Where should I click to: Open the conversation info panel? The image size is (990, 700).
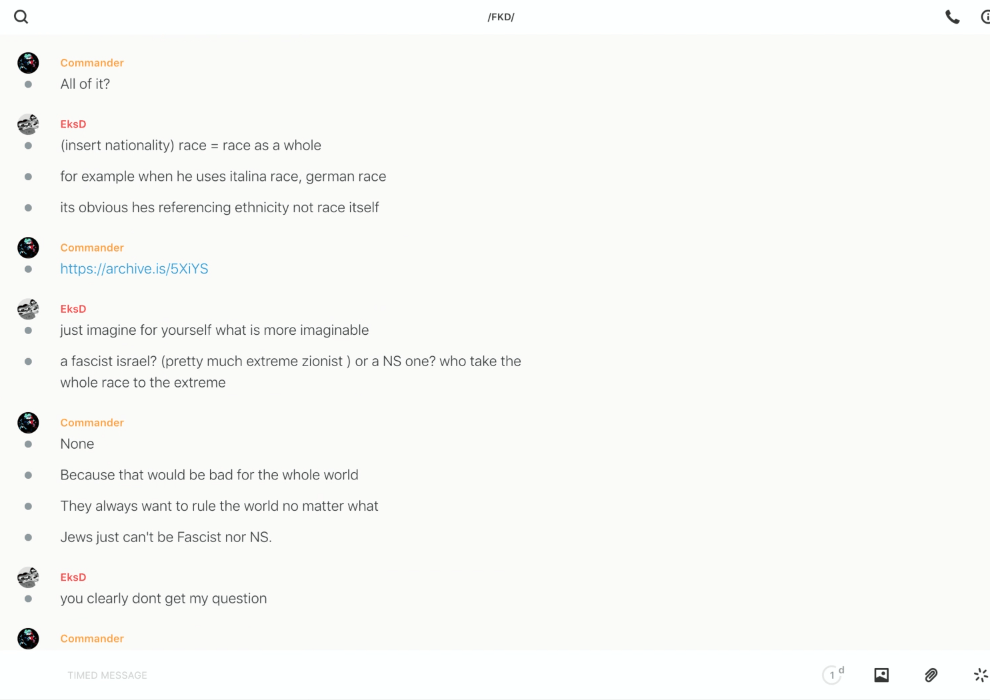[985, 17]
